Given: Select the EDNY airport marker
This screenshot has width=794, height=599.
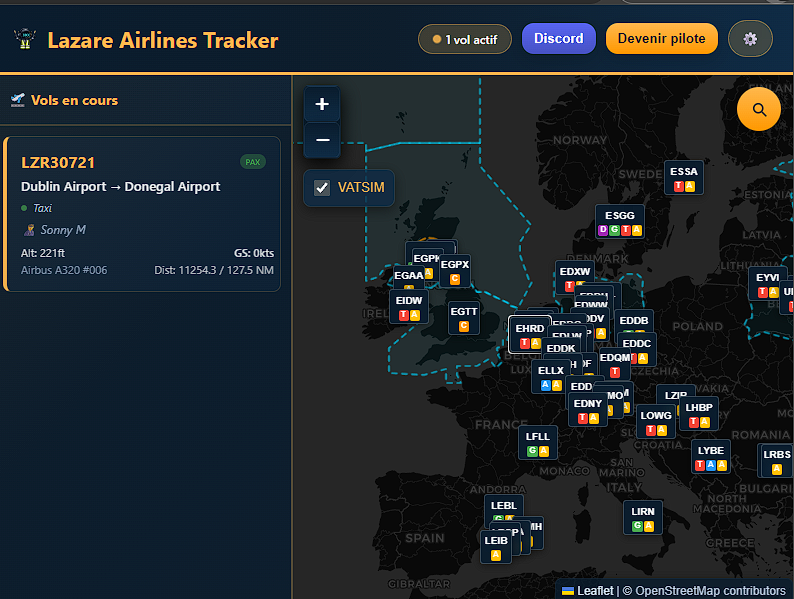Looking at the screenshot, I should point(587,410).
